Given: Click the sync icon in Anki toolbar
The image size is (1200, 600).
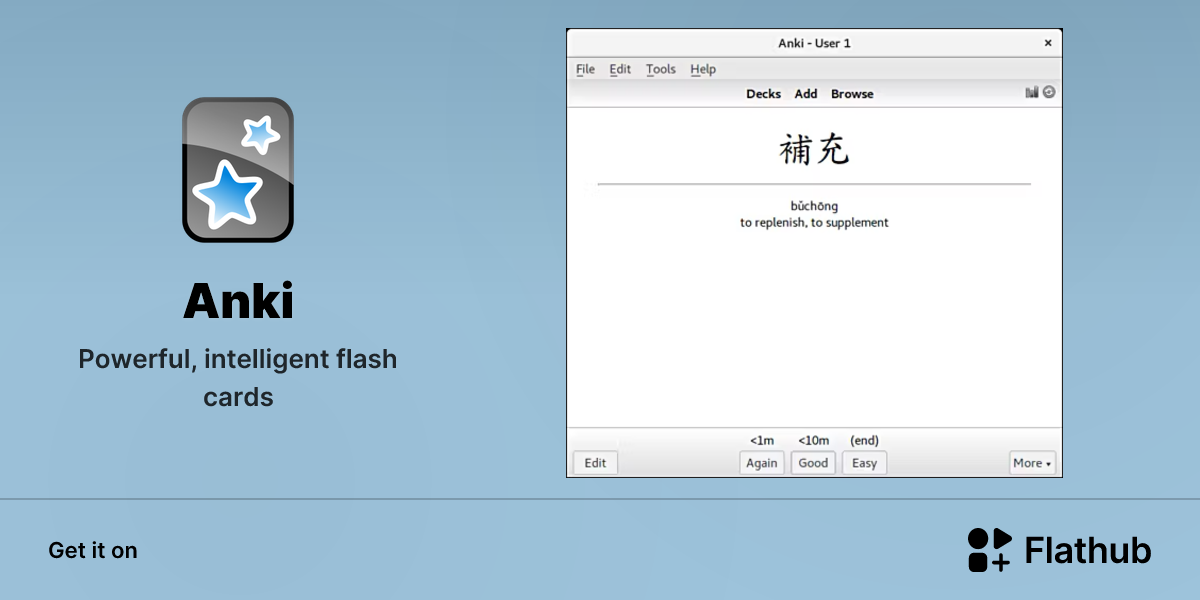Looking at the screenshot, I should point(1049,92).
